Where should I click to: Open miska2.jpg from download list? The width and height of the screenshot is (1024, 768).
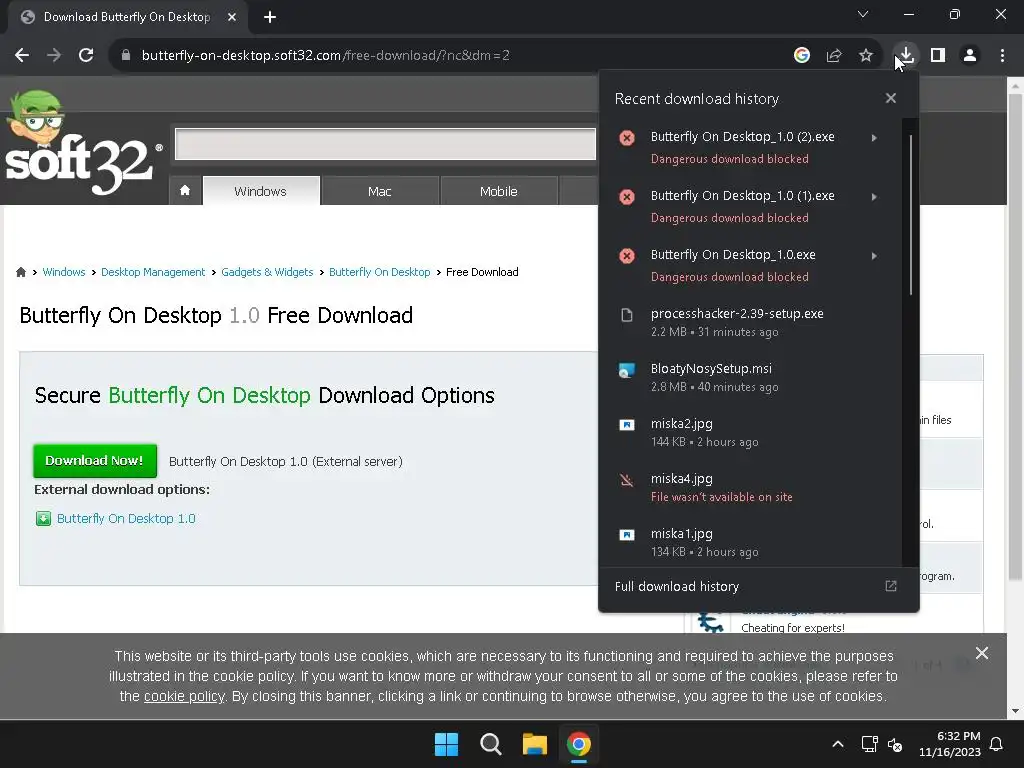[x=750, y=432]
